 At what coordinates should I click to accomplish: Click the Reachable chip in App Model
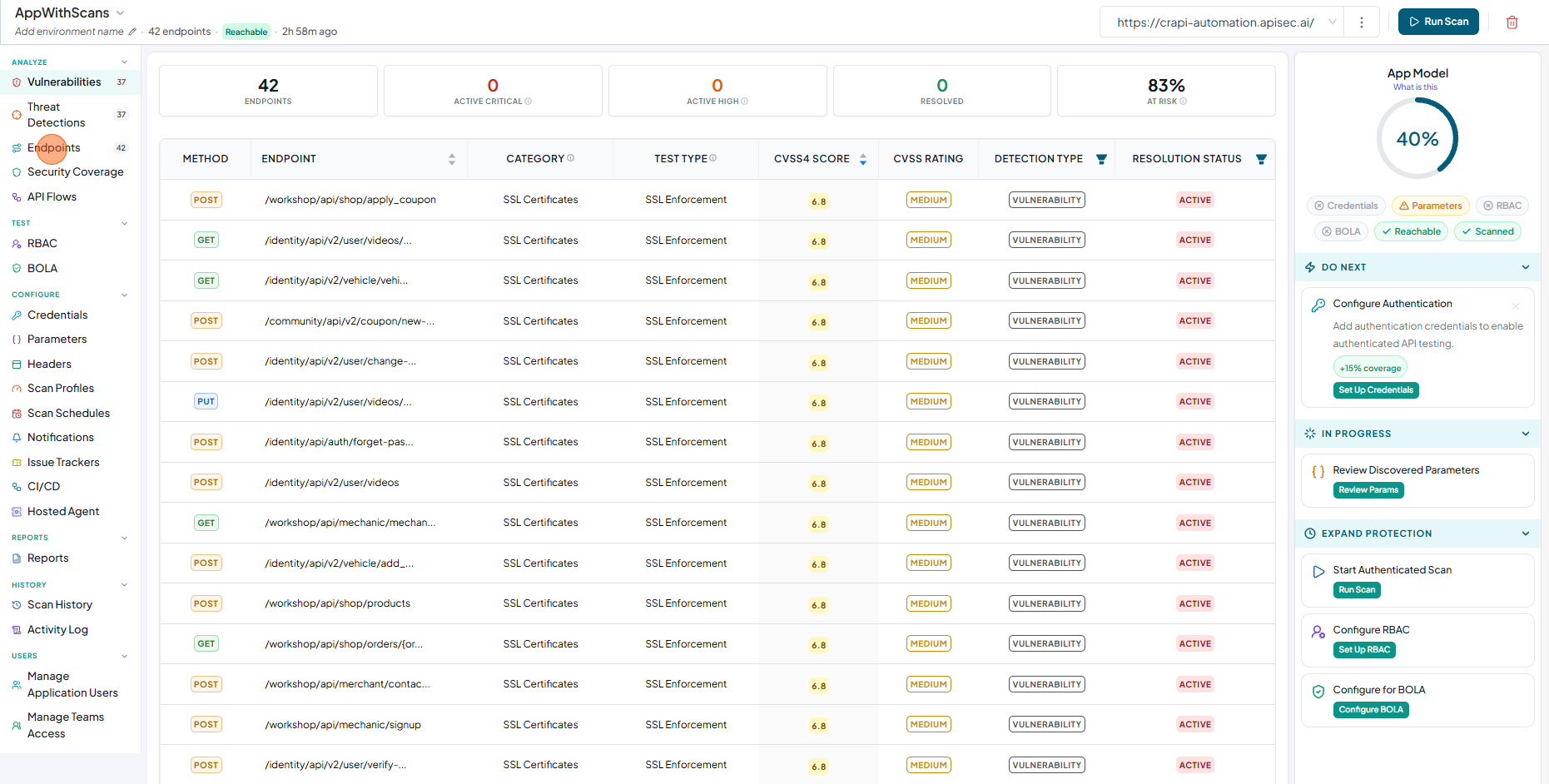(x=1411, y=231)
